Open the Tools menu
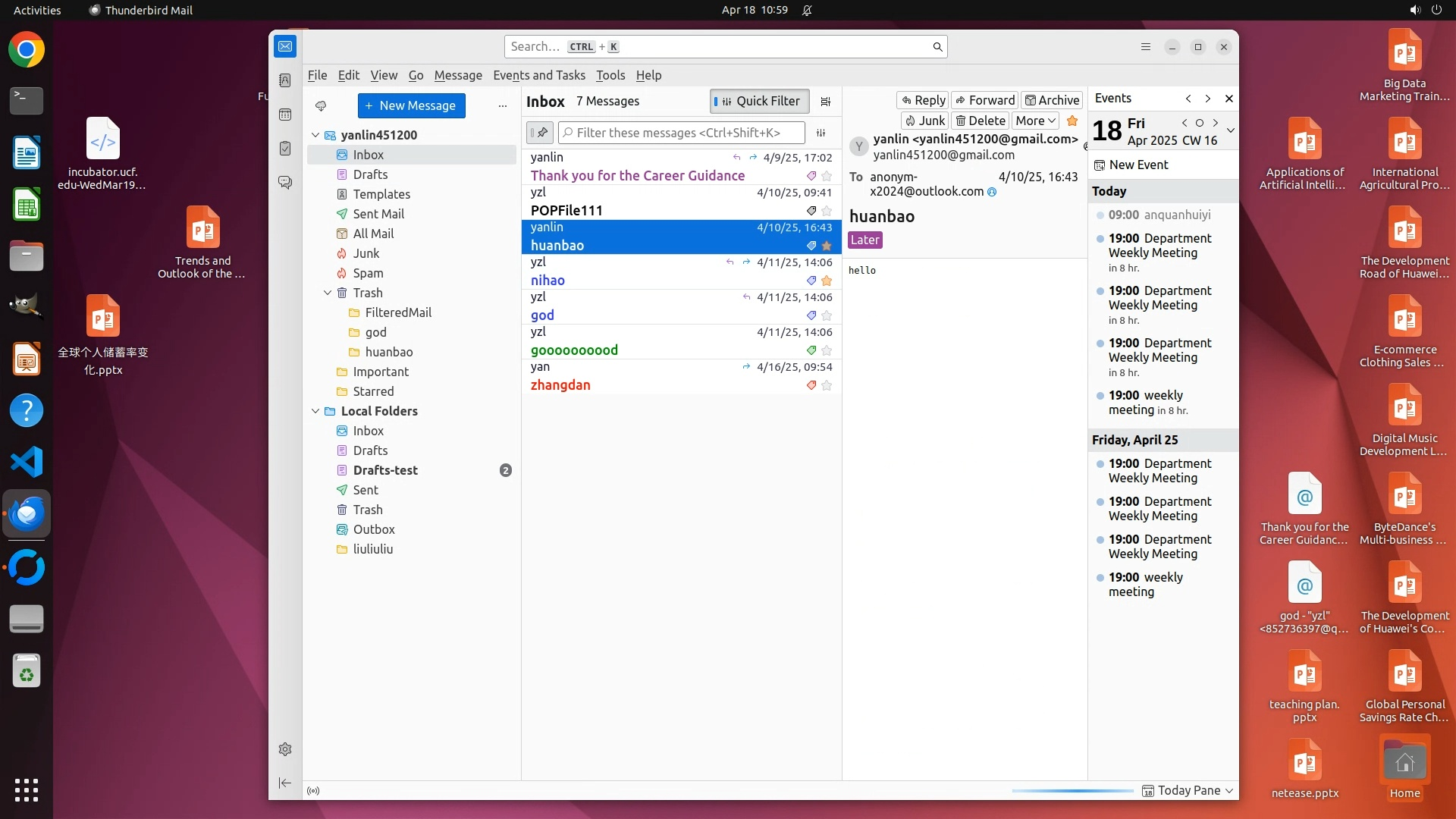 point(610,75)
